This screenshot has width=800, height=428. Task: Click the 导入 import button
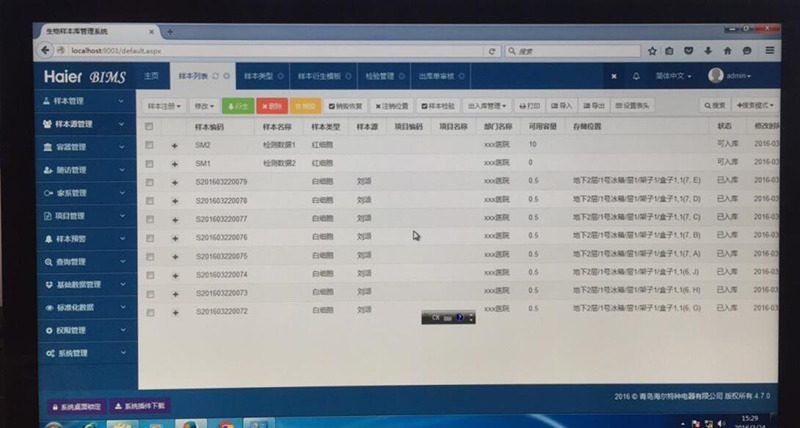(x=562, y=105)
